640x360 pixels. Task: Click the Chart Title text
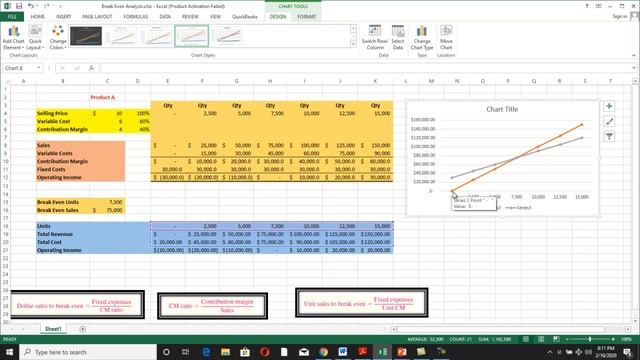(502, 109)
